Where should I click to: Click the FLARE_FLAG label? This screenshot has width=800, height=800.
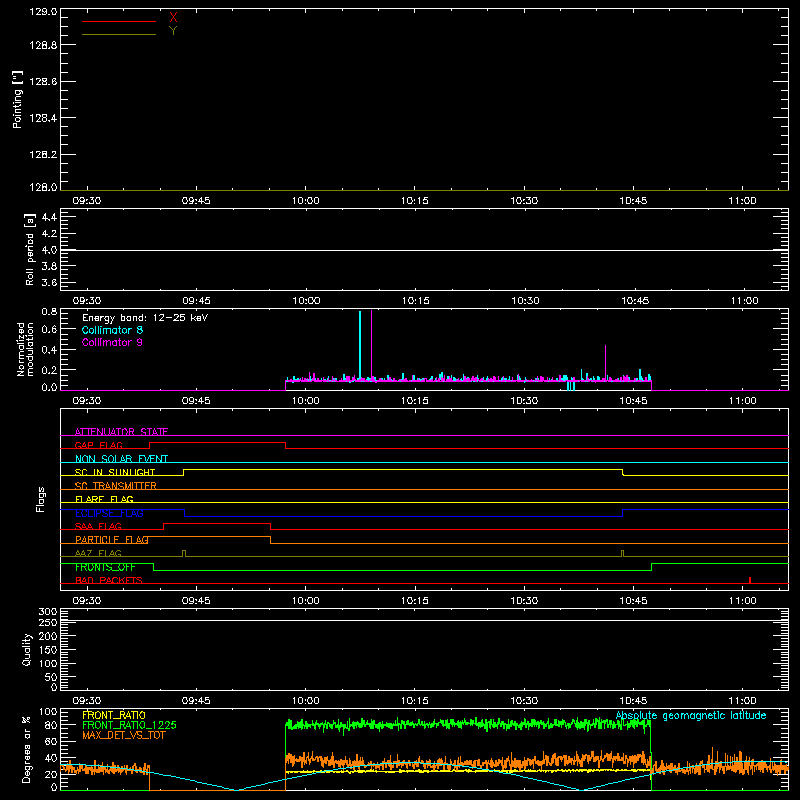104,499
